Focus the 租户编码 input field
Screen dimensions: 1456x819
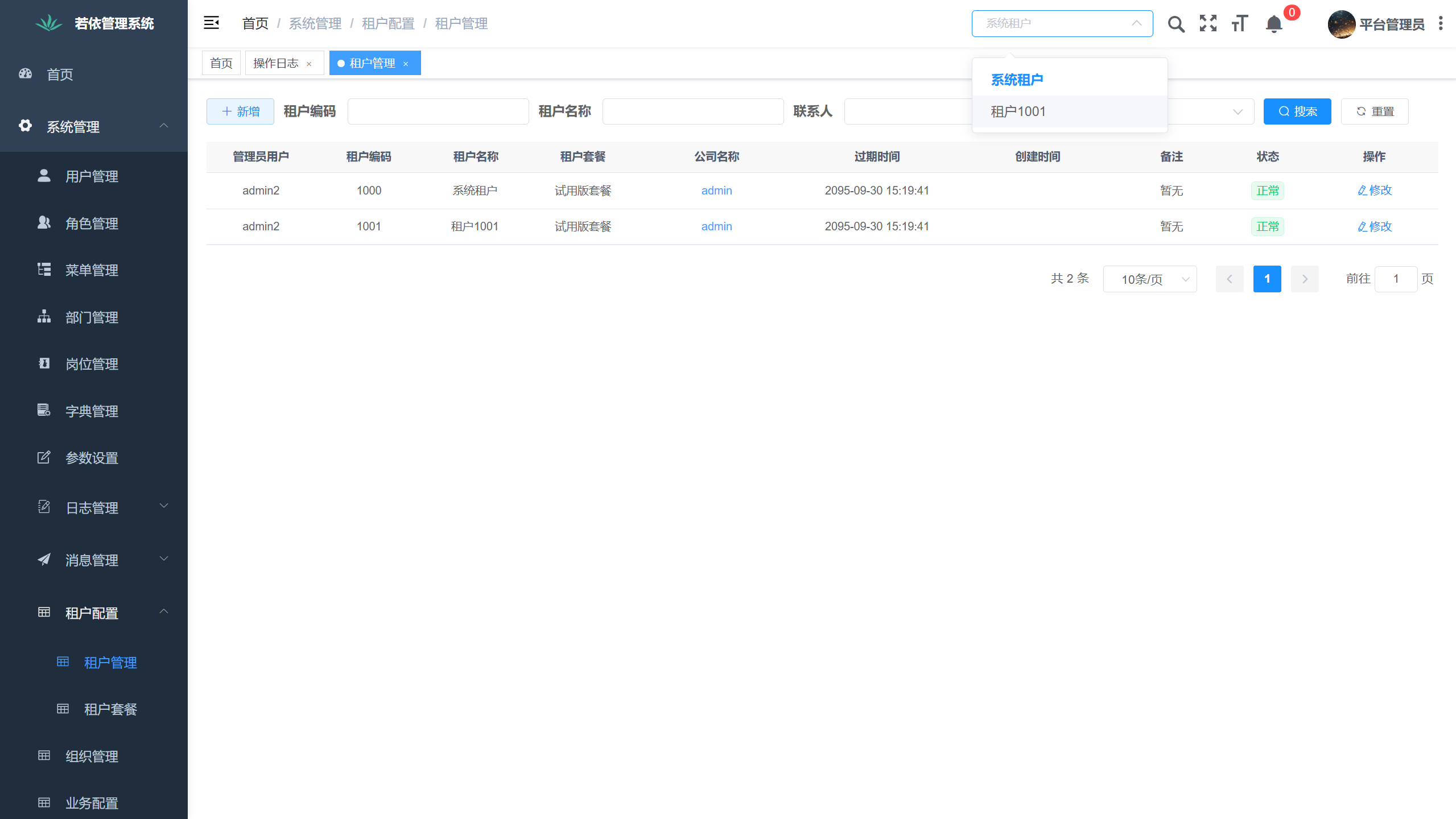pyautogui.click(x=438, y=111)
